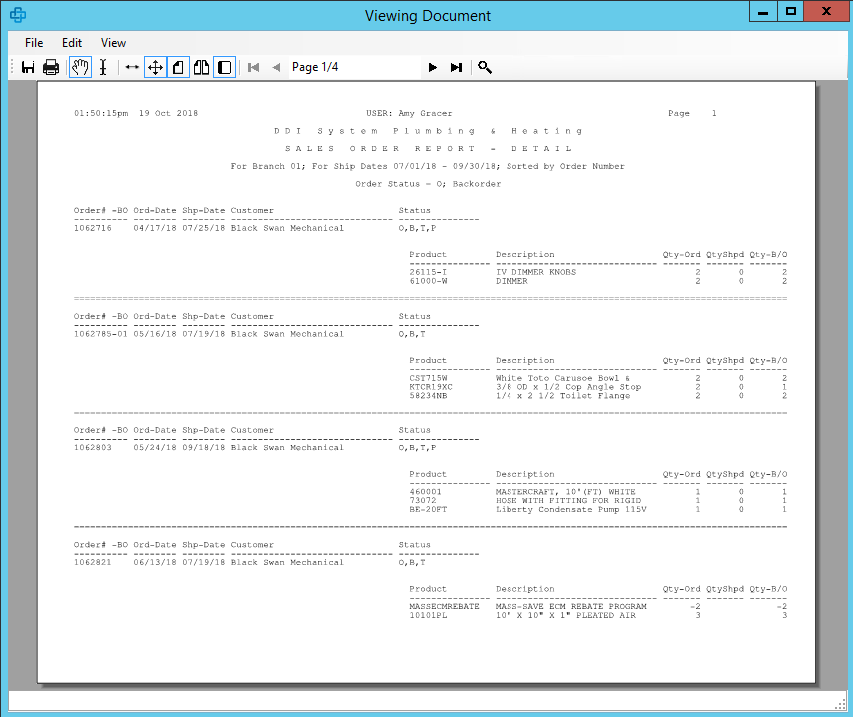Select the hand pan tool
The width and height of the screenshot is (853, 717).
tap(80, 67)
